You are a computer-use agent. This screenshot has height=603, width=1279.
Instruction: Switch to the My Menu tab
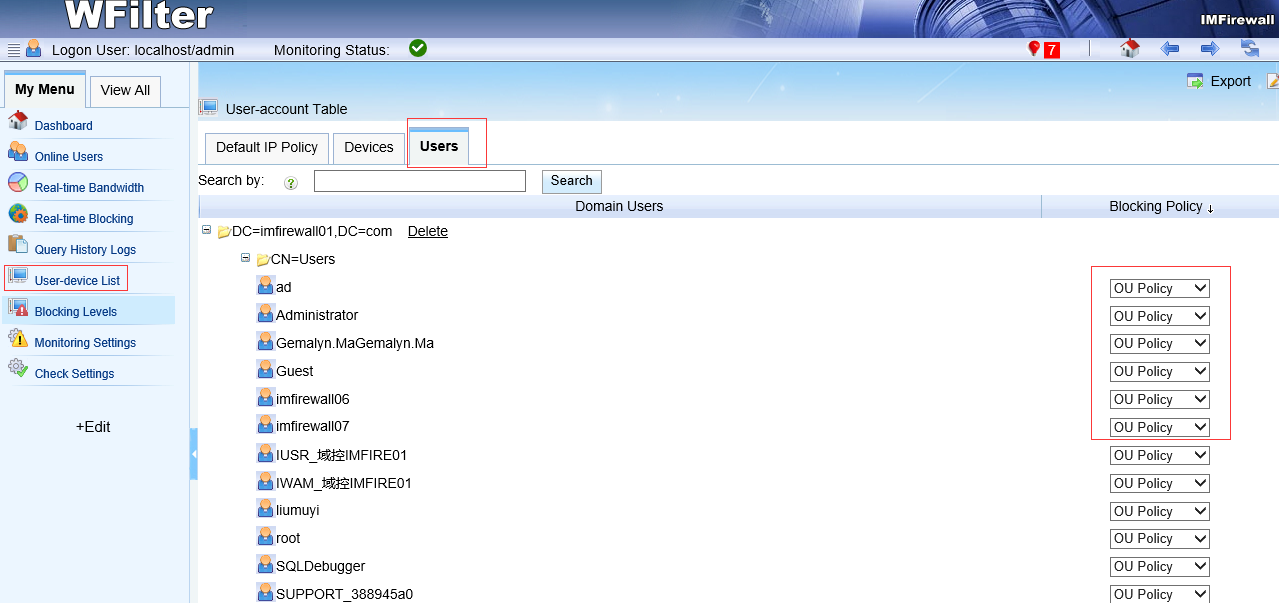(45, 89)
